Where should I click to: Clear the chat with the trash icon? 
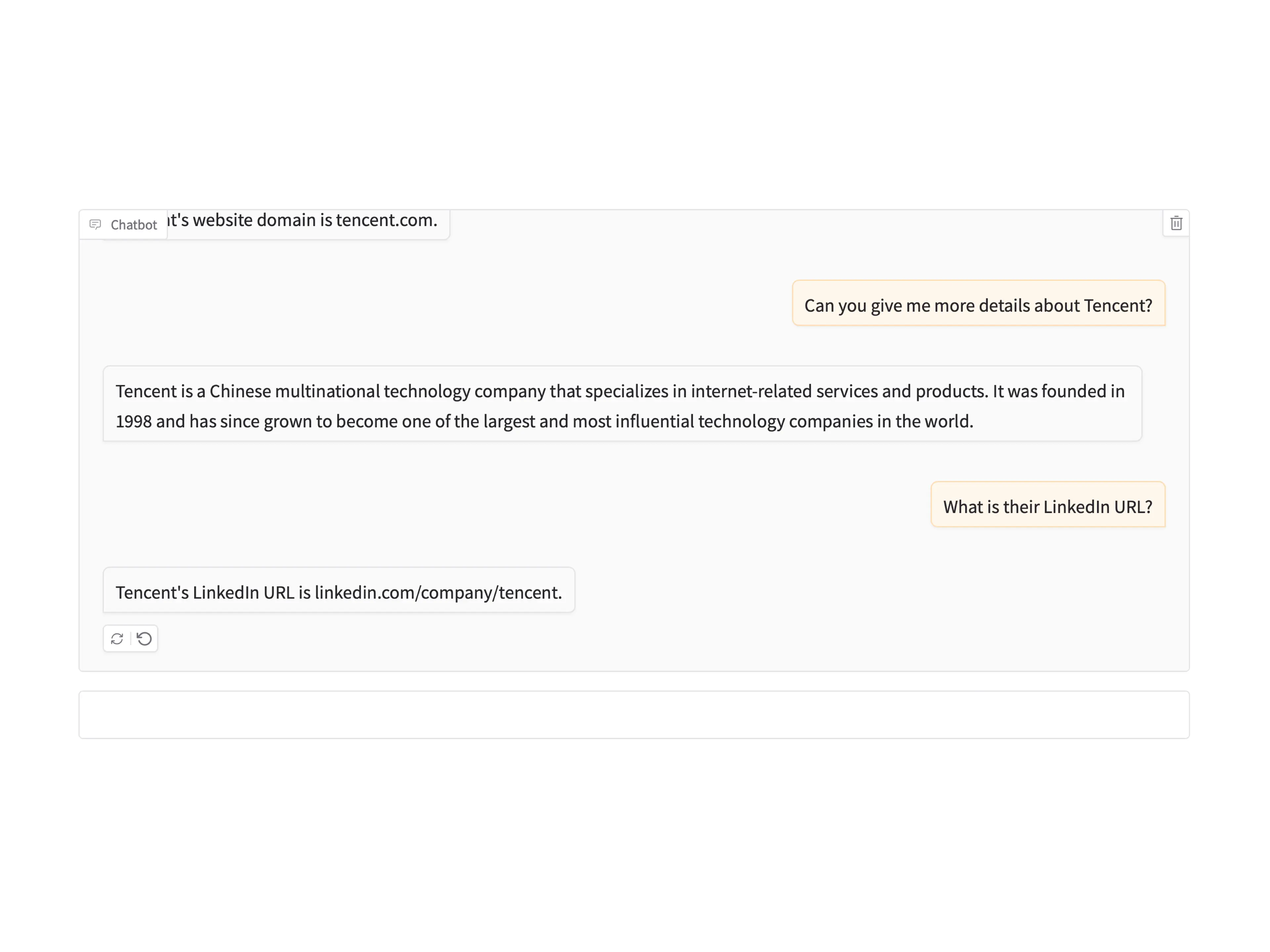1176,224
